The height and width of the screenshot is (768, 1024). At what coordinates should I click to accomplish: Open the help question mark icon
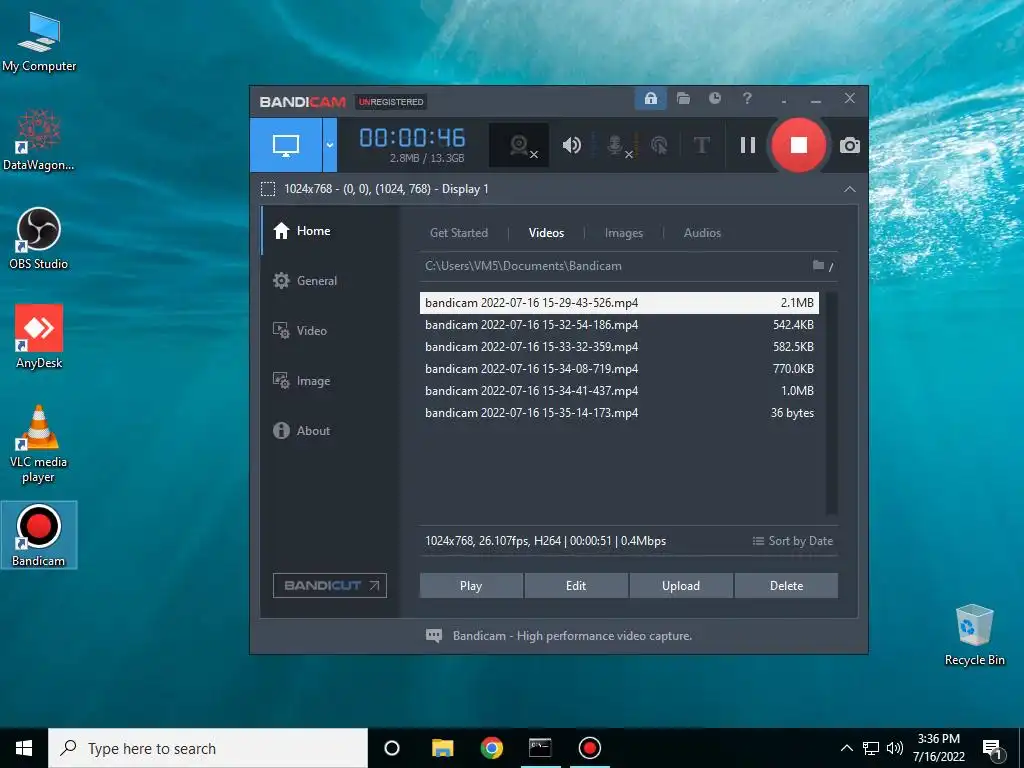pos(747,99)
